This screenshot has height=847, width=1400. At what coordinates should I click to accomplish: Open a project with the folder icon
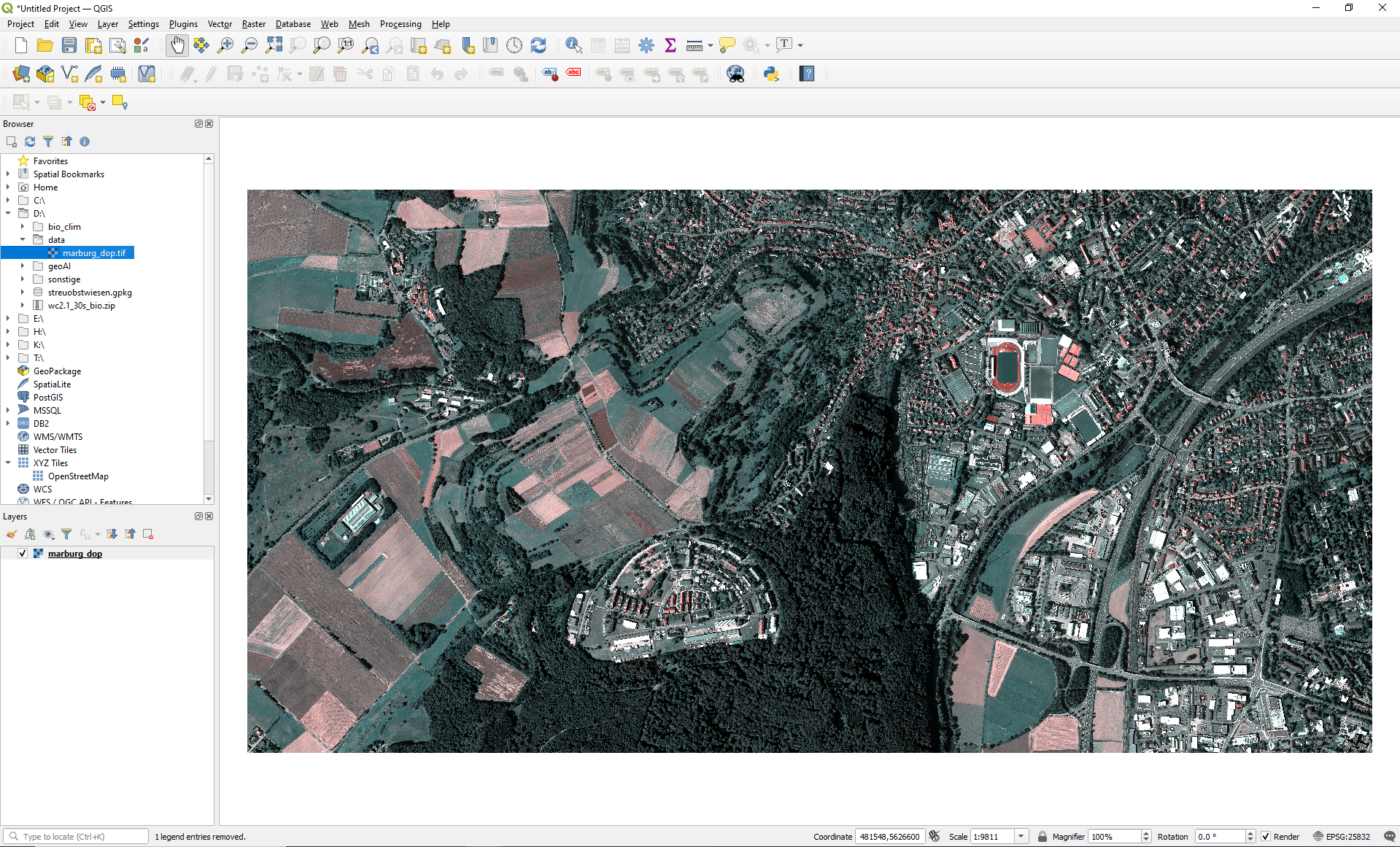tap(45, 45)
